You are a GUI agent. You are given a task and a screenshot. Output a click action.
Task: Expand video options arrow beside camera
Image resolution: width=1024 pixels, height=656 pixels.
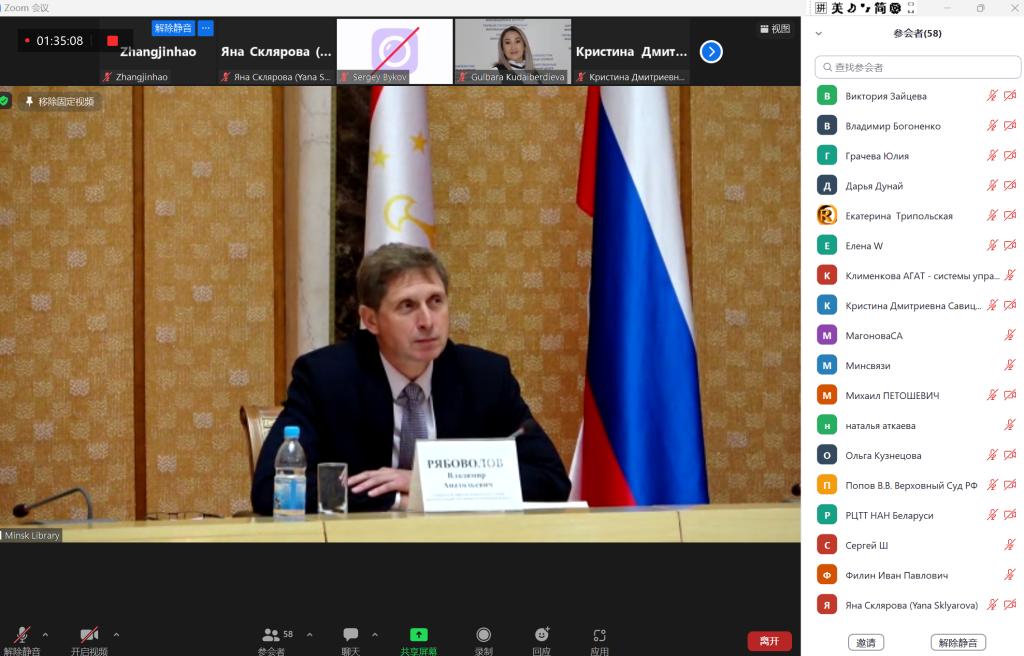[x=116, y=634]
